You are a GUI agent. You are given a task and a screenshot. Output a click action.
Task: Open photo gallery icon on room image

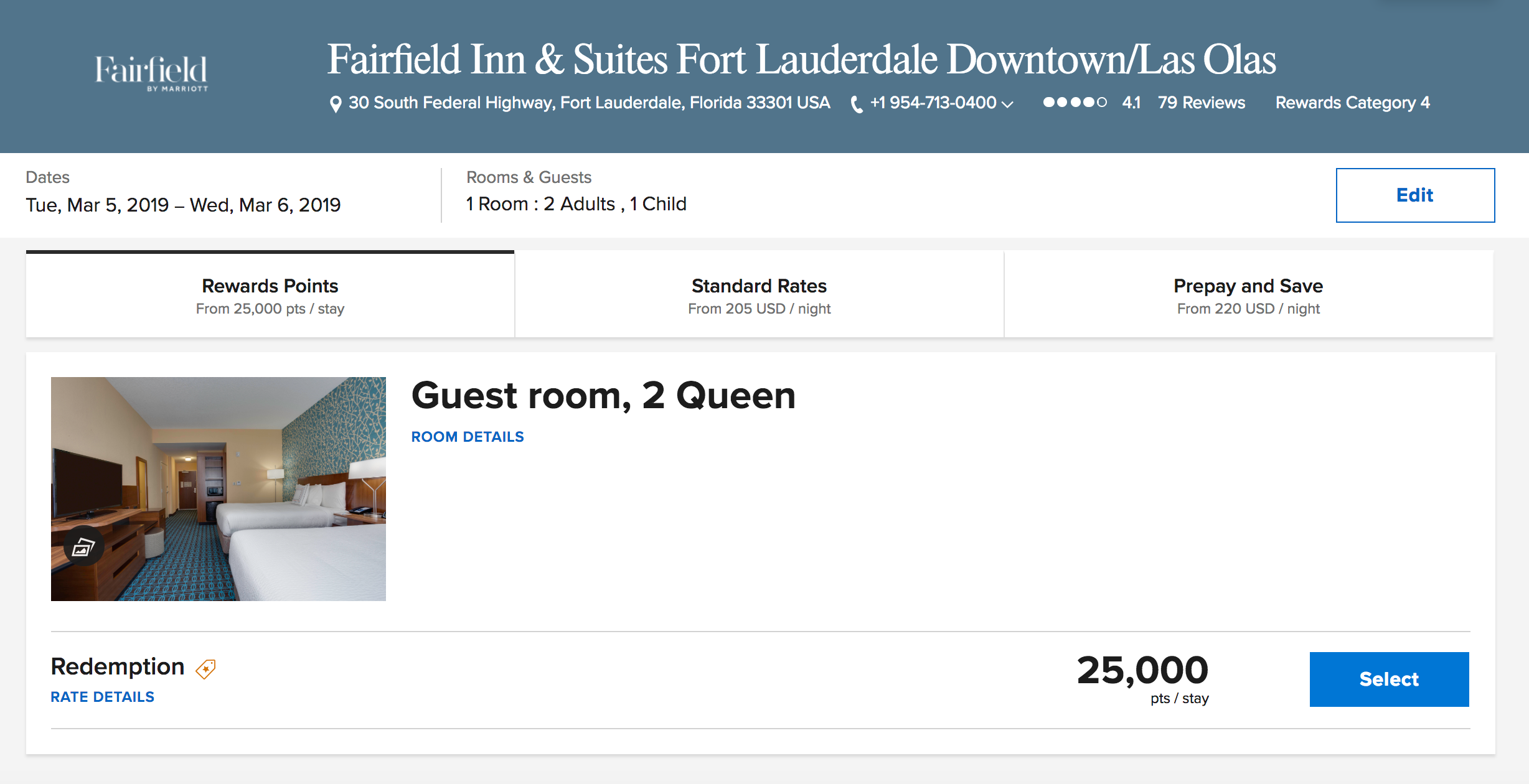83,547
